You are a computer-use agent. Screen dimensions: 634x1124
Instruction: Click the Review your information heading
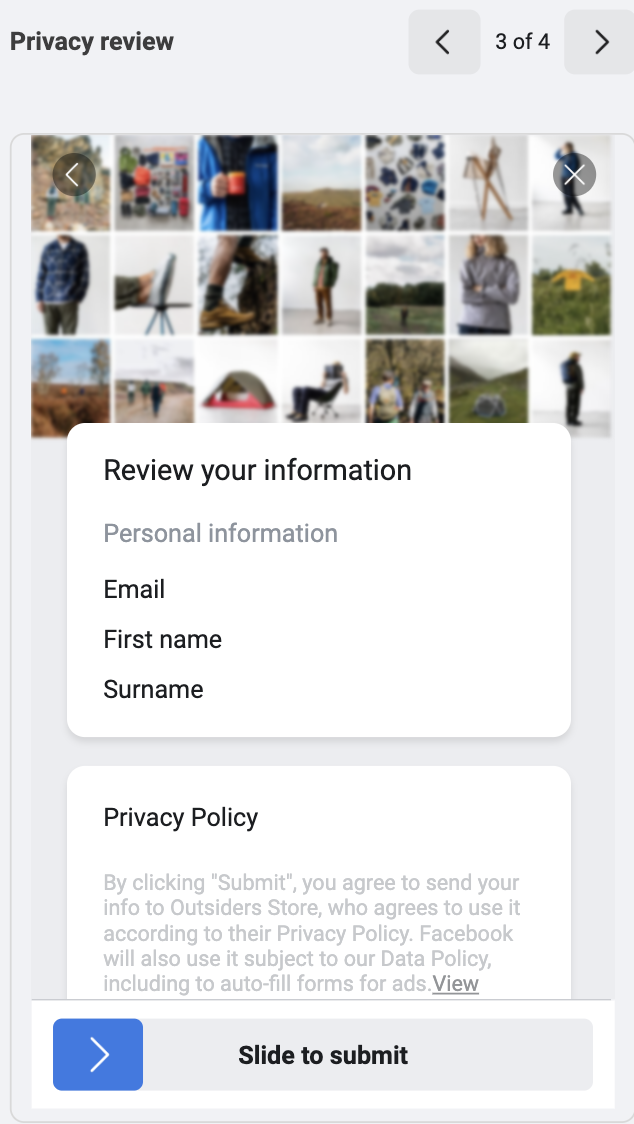[x=257, y=470]
